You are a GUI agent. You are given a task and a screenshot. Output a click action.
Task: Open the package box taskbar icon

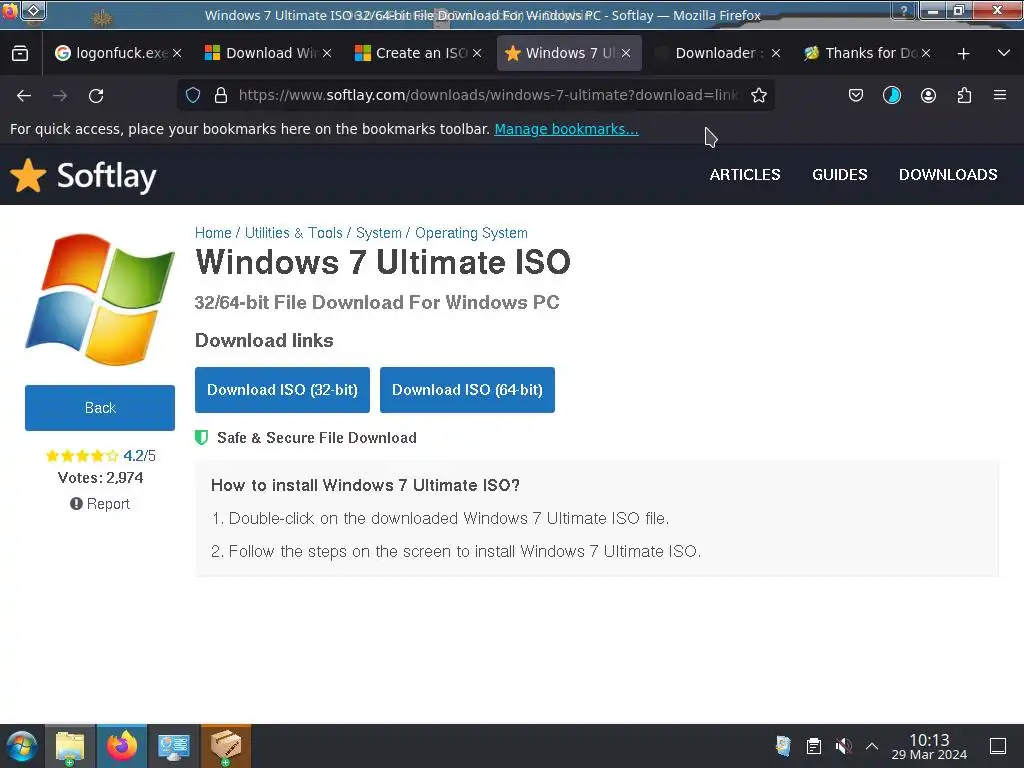tap(225, 746)
